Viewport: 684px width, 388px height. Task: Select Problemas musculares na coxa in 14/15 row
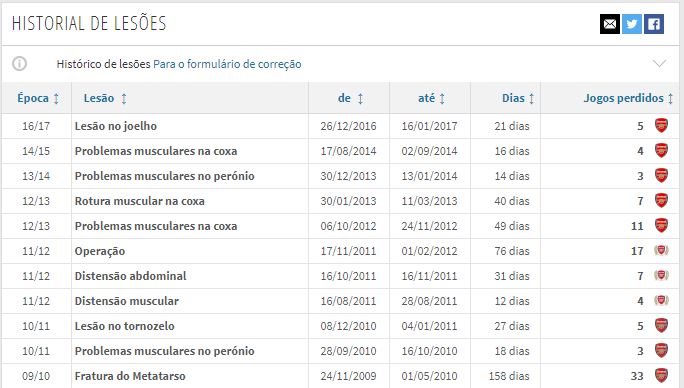156,151
